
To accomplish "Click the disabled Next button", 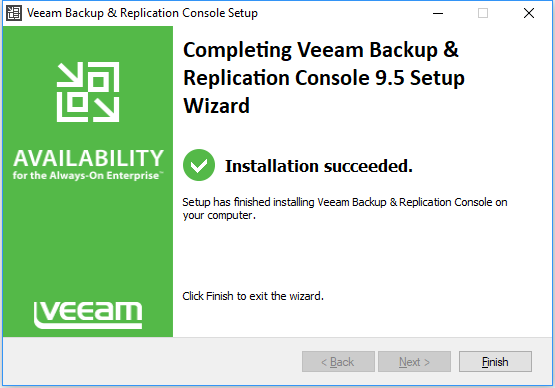I will pyautogui.click(x=414, y=361).
